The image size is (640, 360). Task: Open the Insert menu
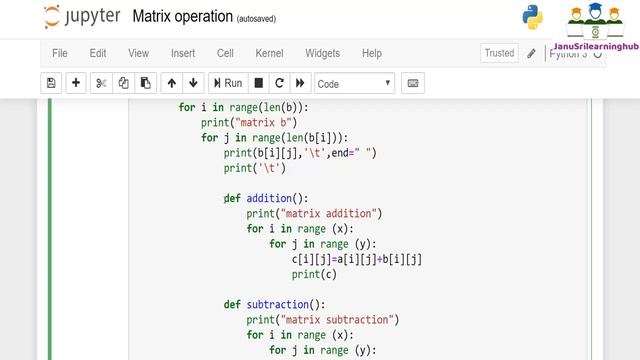(183, 53)
